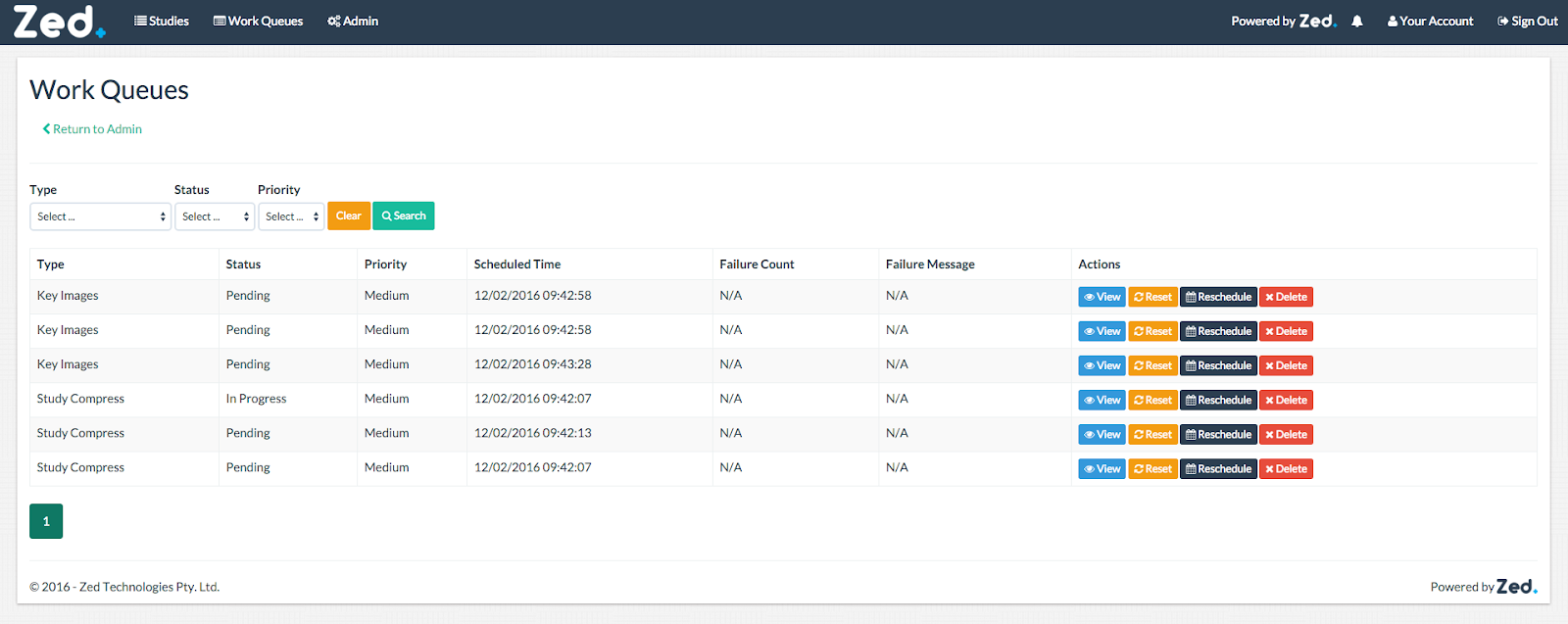The image size is (1568, 624).
Task: Reset Study Compress 09:42:13 item
Action: click(1152, 434)
